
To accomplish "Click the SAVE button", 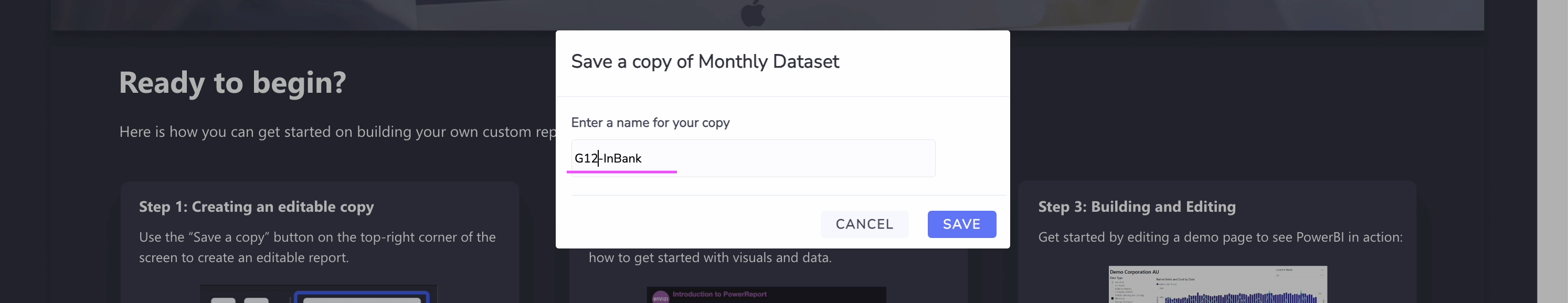I will (x=962, y=224).
